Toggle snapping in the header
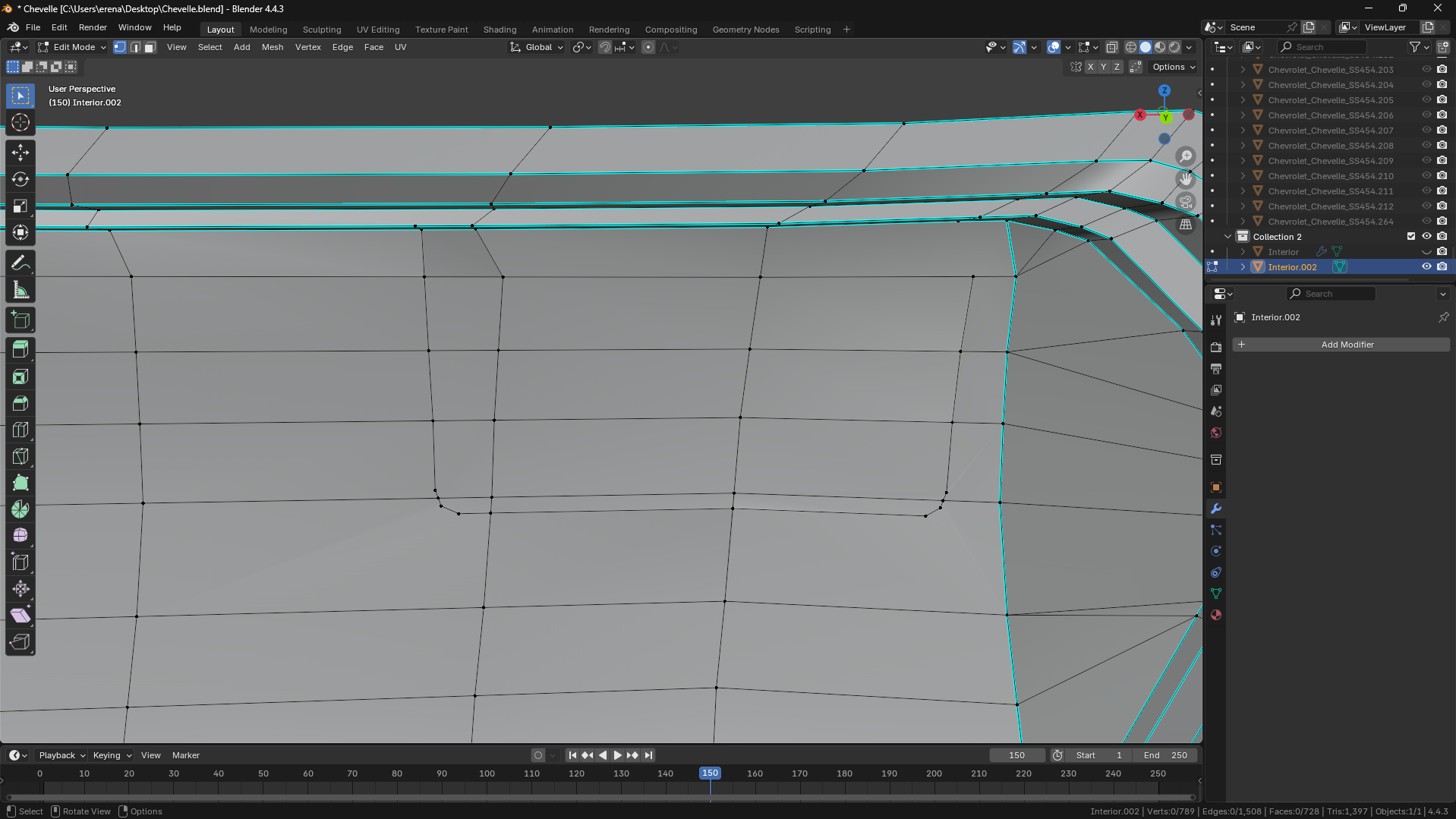Viewport: 1456px width, 819px height. 605,47
